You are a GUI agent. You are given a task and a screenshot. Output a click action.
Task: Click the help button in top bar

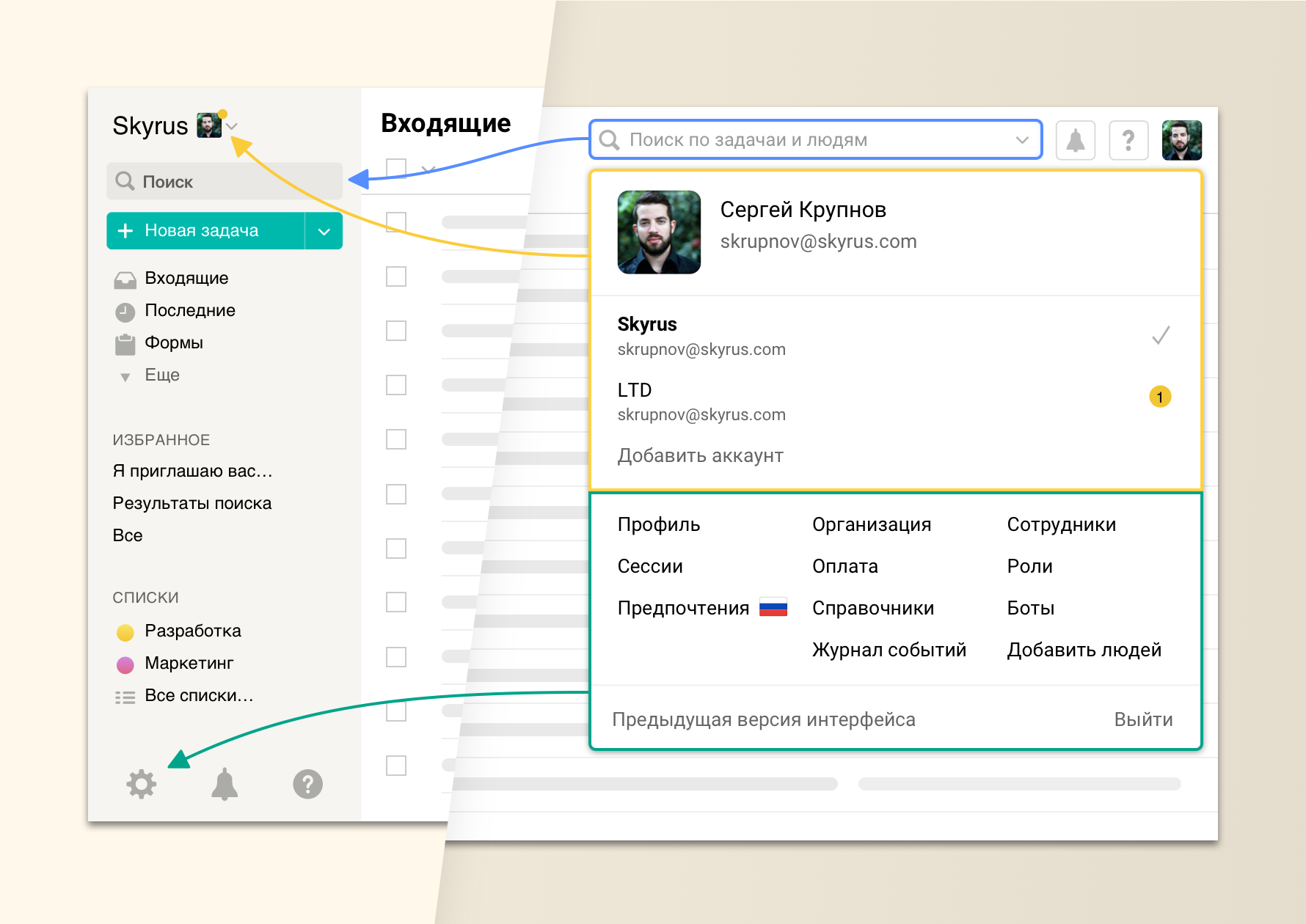coord(1128,140)
